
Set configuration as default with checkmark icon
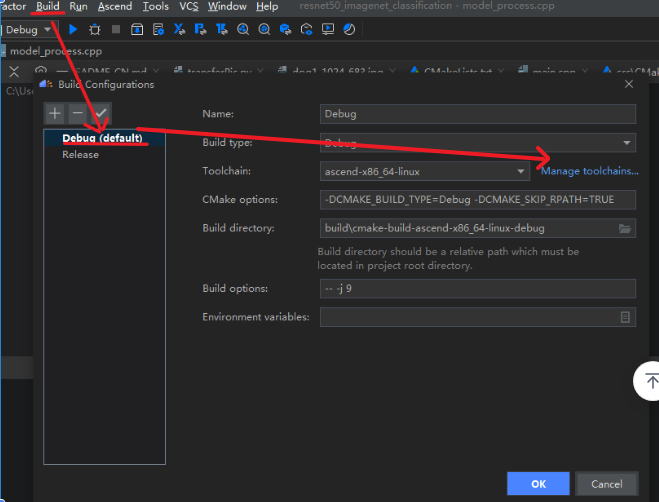click(x=101, y=113)
